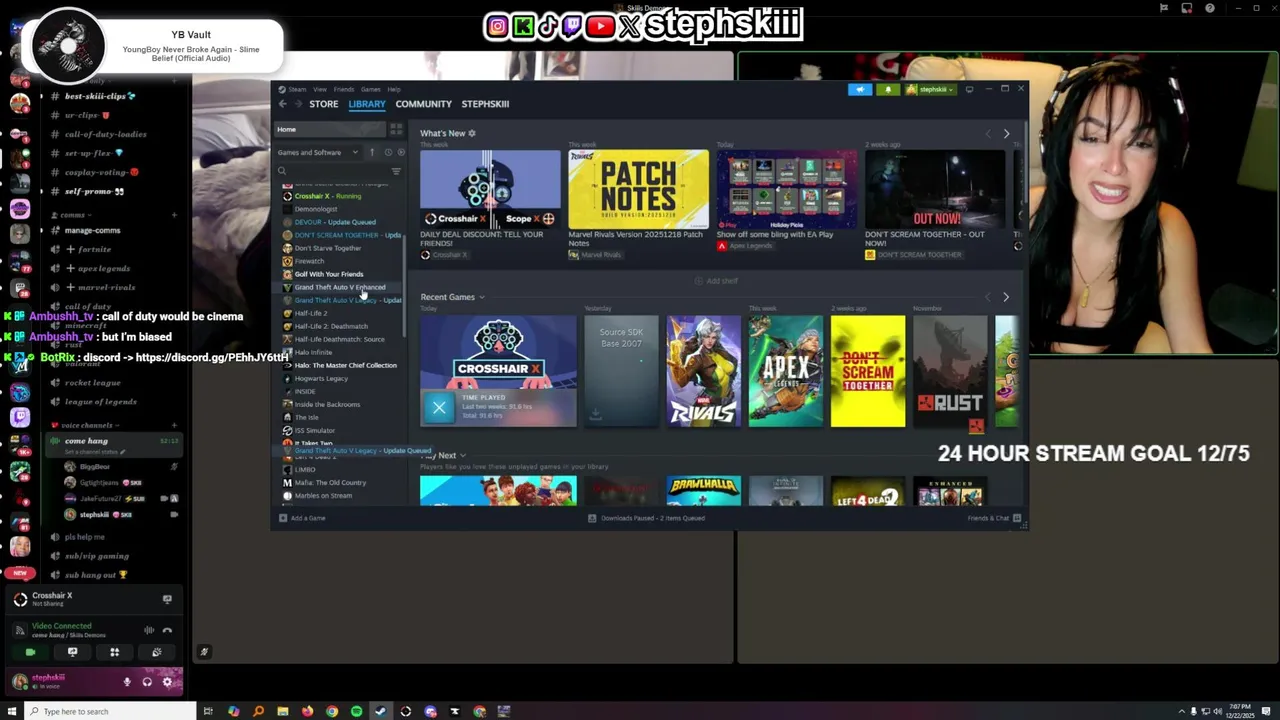Sort library list with the up-arrow icon

tap(372, 152)
